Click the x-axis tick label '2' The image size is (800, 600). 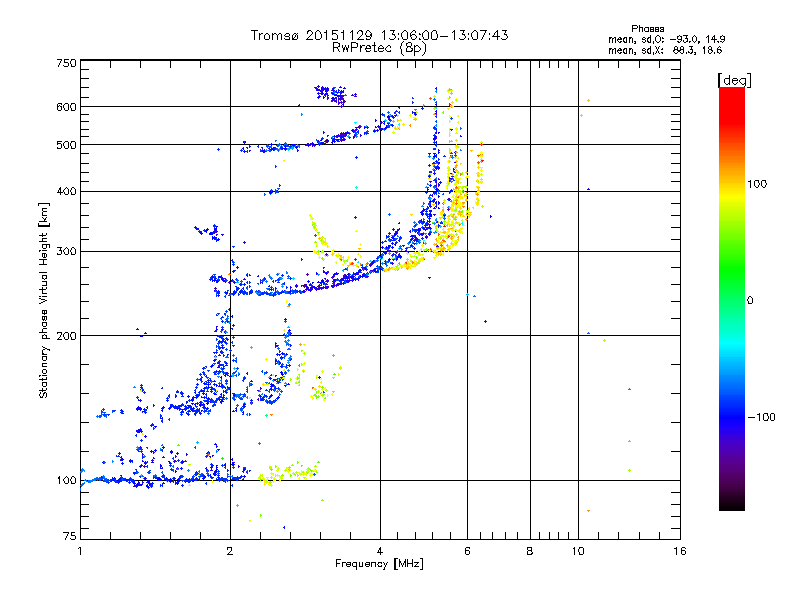[x=230, y=551]
